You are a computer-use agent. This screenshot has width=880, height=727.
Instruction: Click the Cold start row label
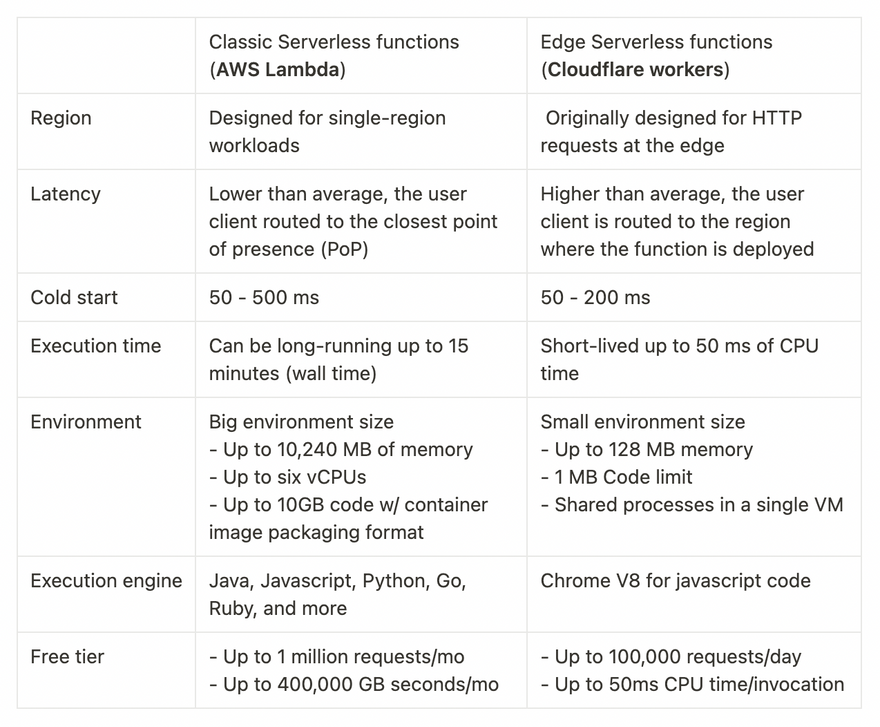point(74,297)
